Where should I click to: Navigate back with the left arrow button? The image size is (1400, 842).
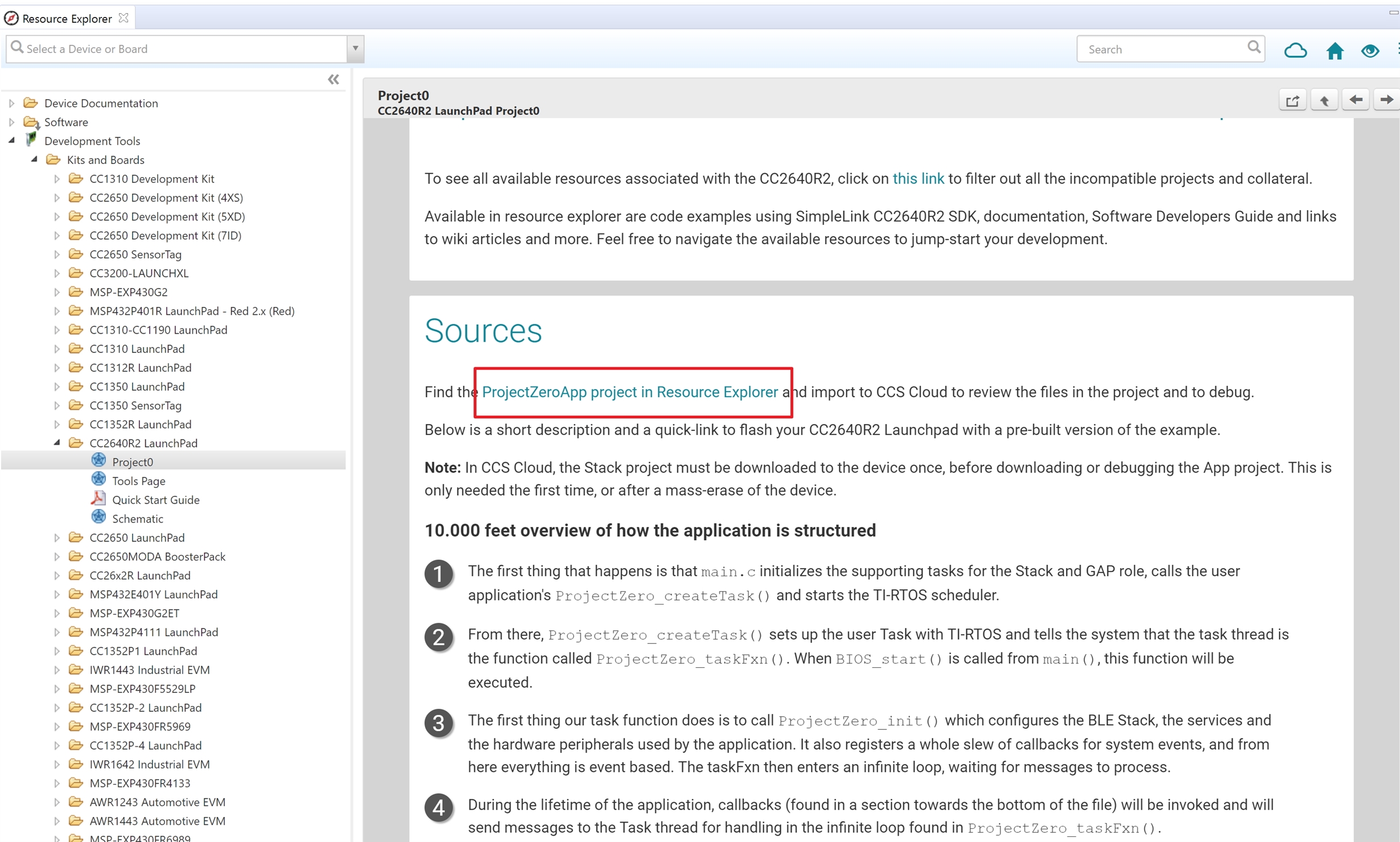pyautogui.click(x=1355, y=100)
